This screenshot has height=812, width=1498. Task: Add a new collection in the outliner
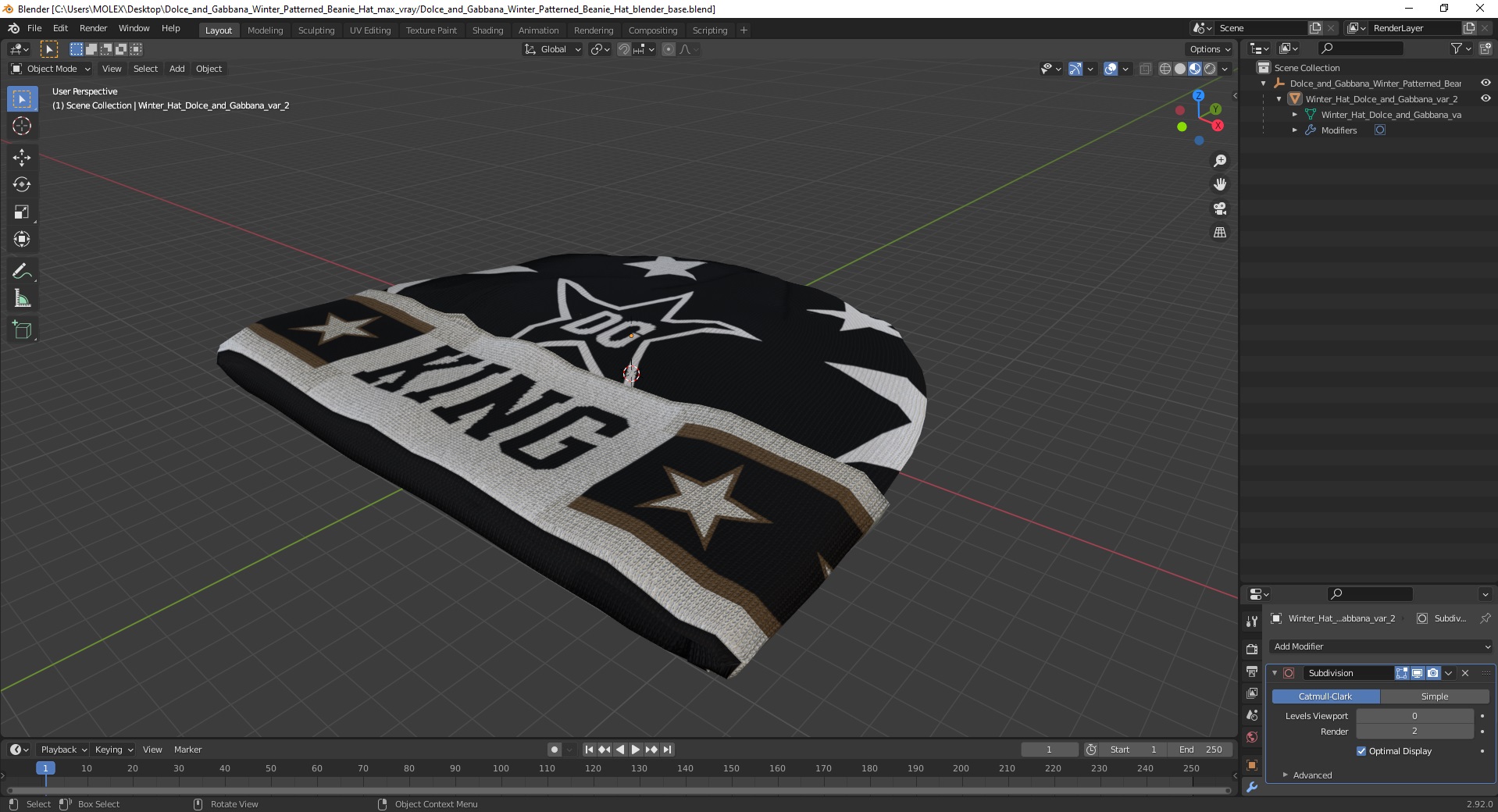click(1485, 48)
